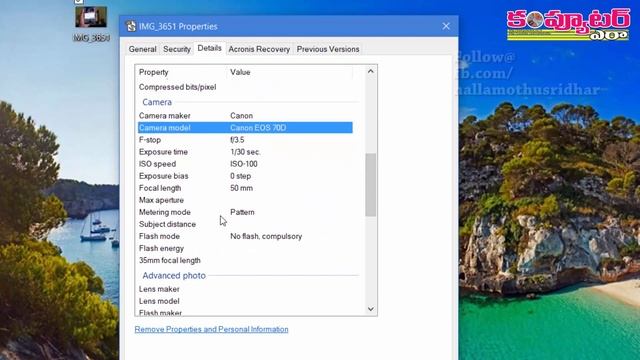The width and height of the screenshot is (640, 360).
Task: Click the IMG_3651 Properties title bar icon
Action: 131,26
